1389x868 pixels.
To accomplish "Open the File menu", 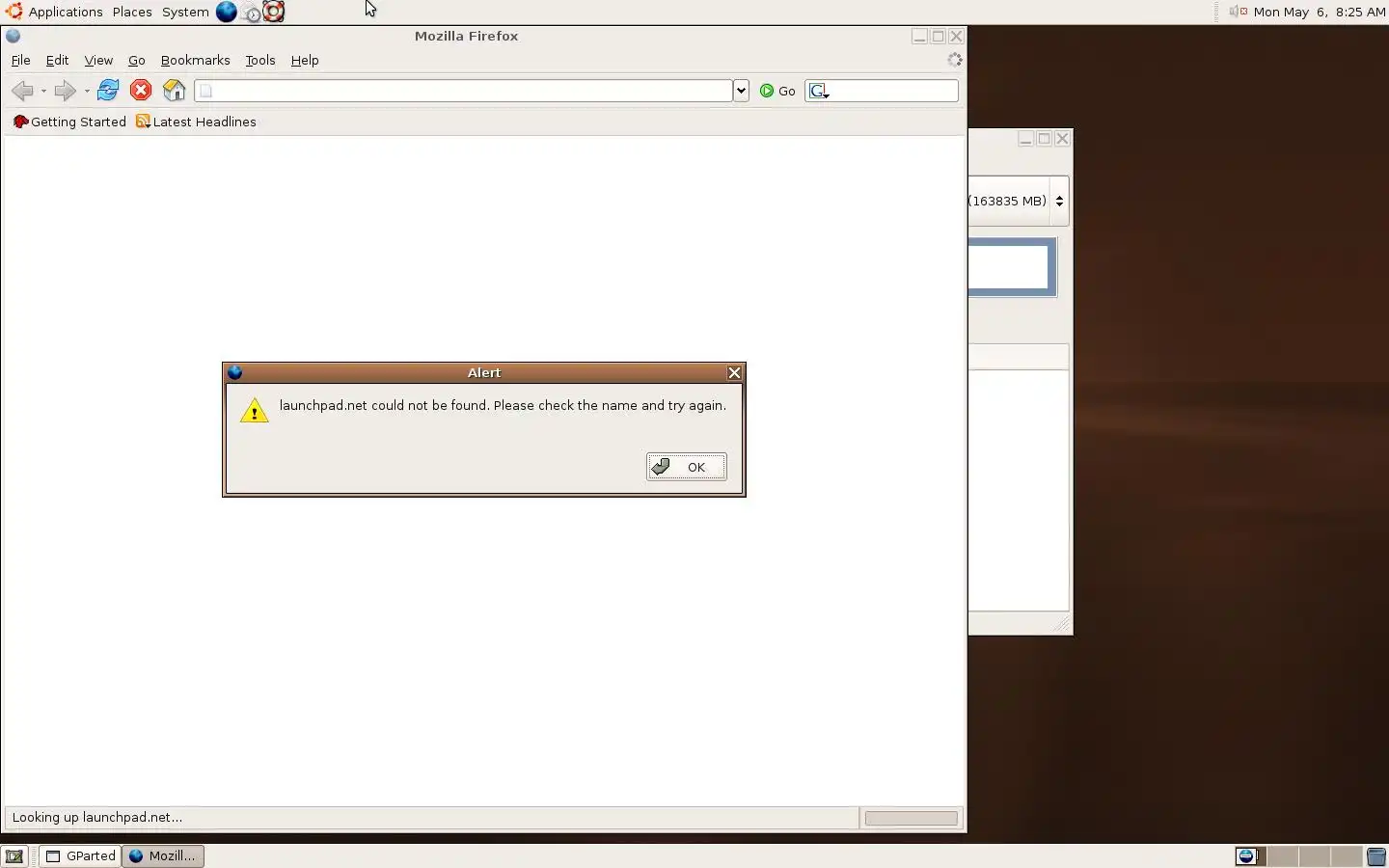I will pyautogui.click(x=20, y=60).
